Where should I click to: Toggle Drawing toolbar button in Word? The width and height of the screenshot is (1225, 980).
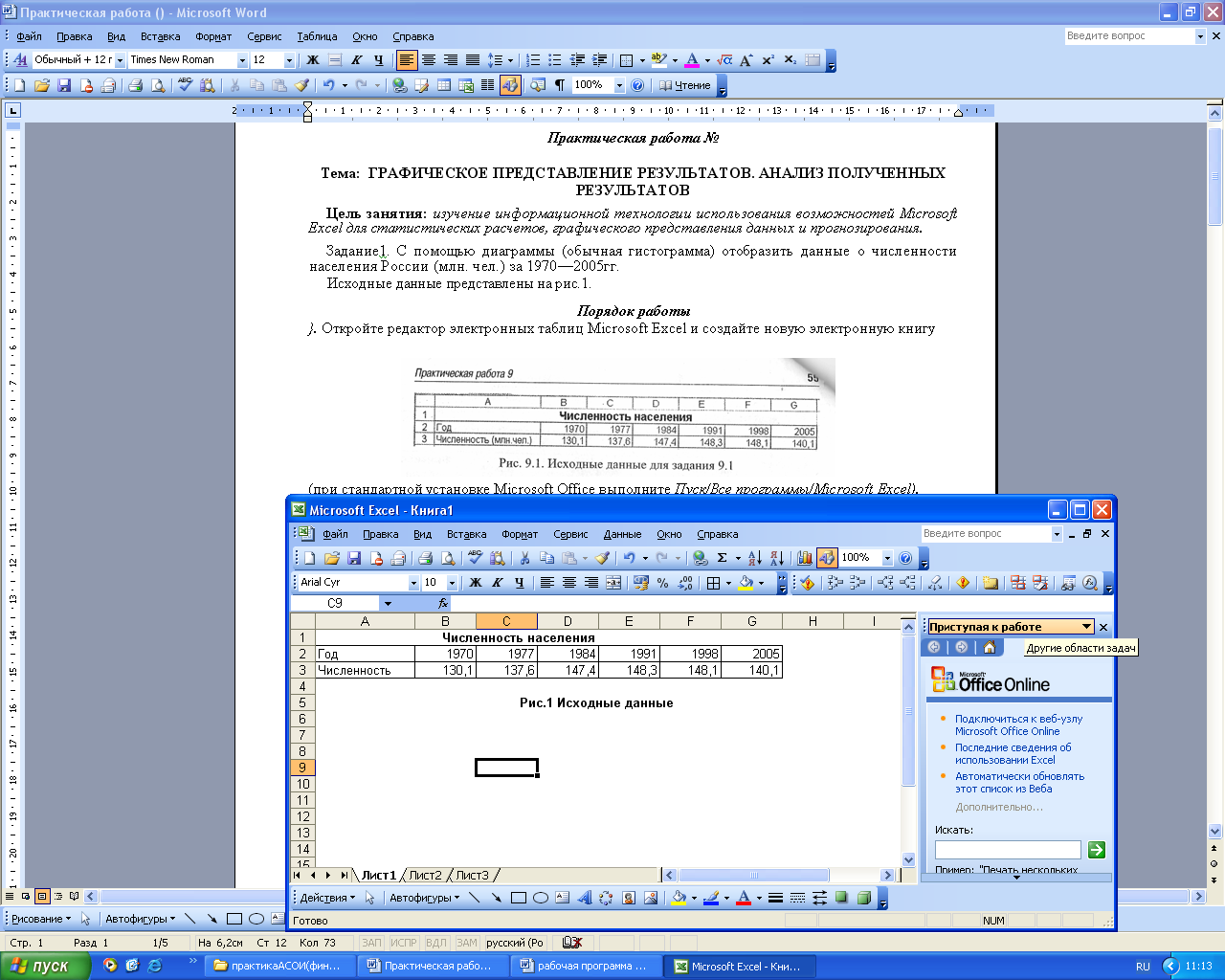coord(510,85)
